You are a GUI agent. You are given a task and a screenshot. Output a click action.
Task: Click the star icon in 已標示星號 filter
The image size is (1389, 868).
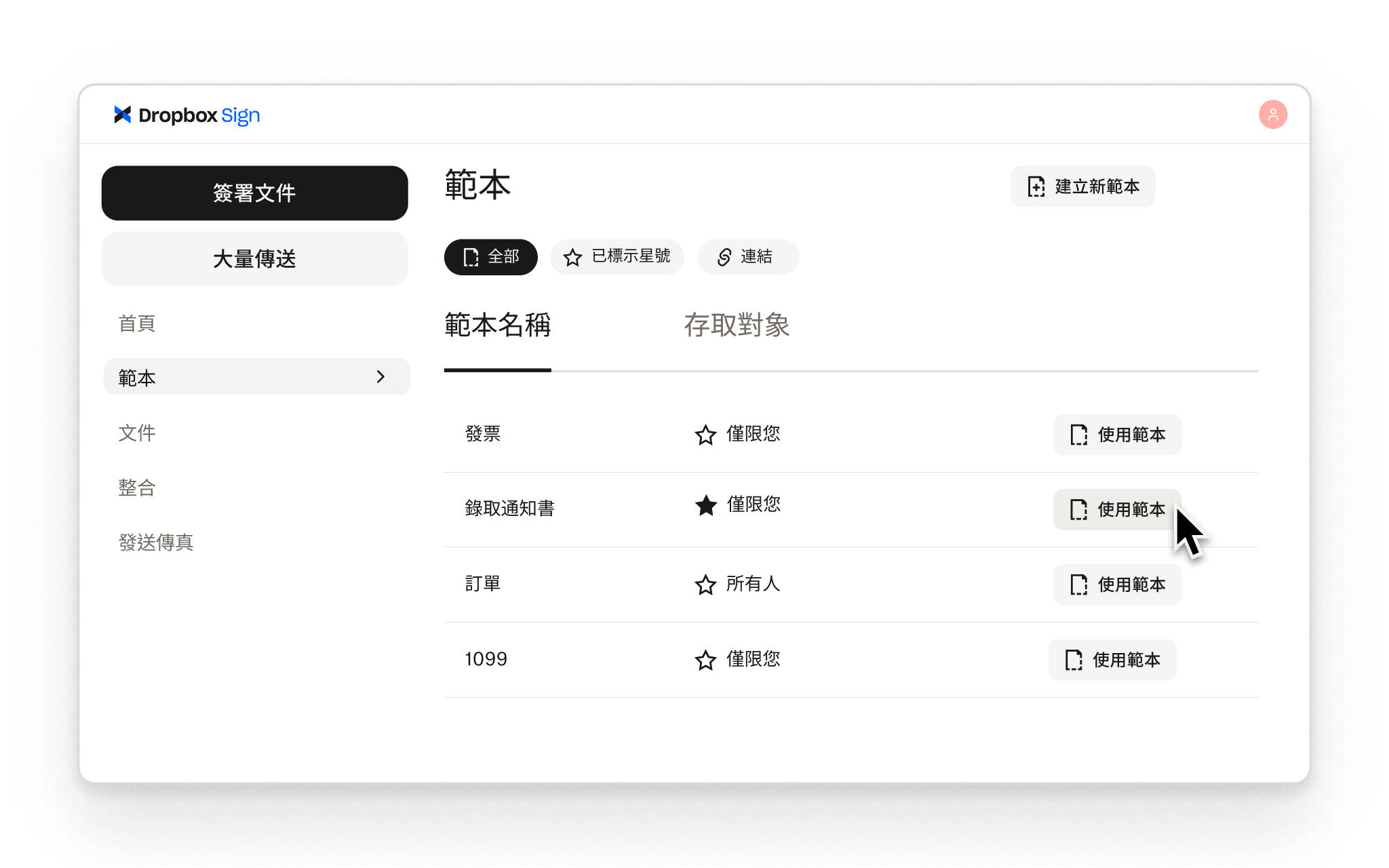[x=572, y=257]
